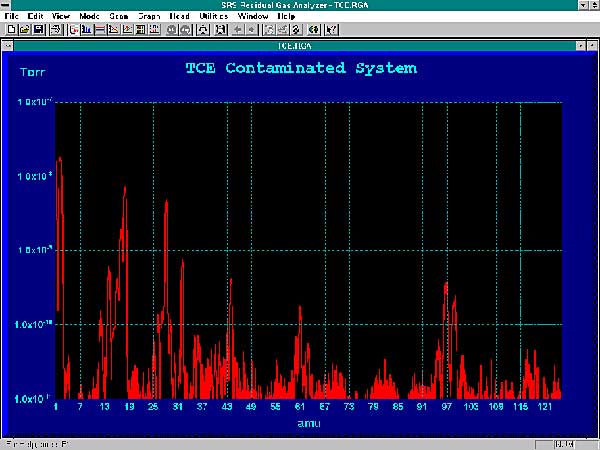This screenshot has height=450, width=600.
Task: Open the File menu
Action: click(x=11, y=17)
